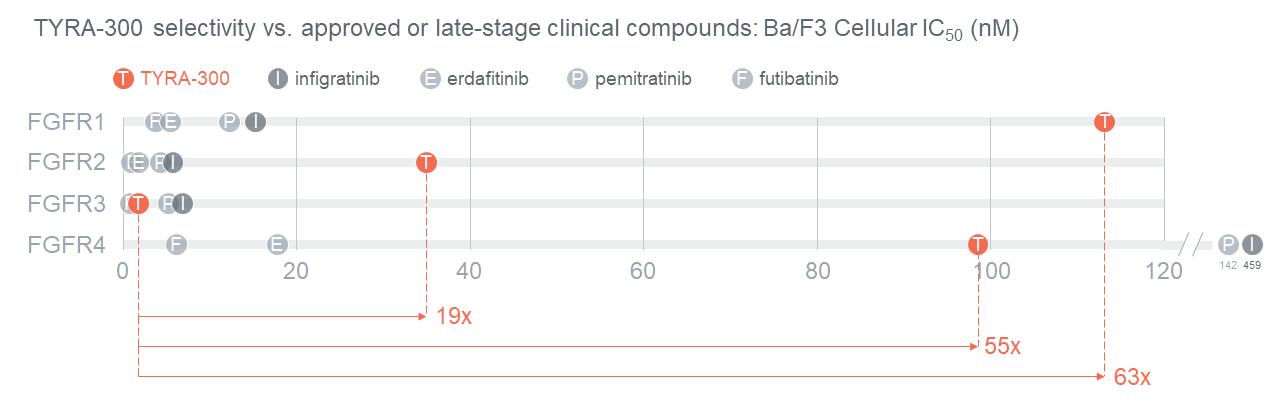Image resolution: width=1272 pixels, height=416 pixels.
Task: Click the erdafitinib legend circle icon
Action: click(431, 79)
